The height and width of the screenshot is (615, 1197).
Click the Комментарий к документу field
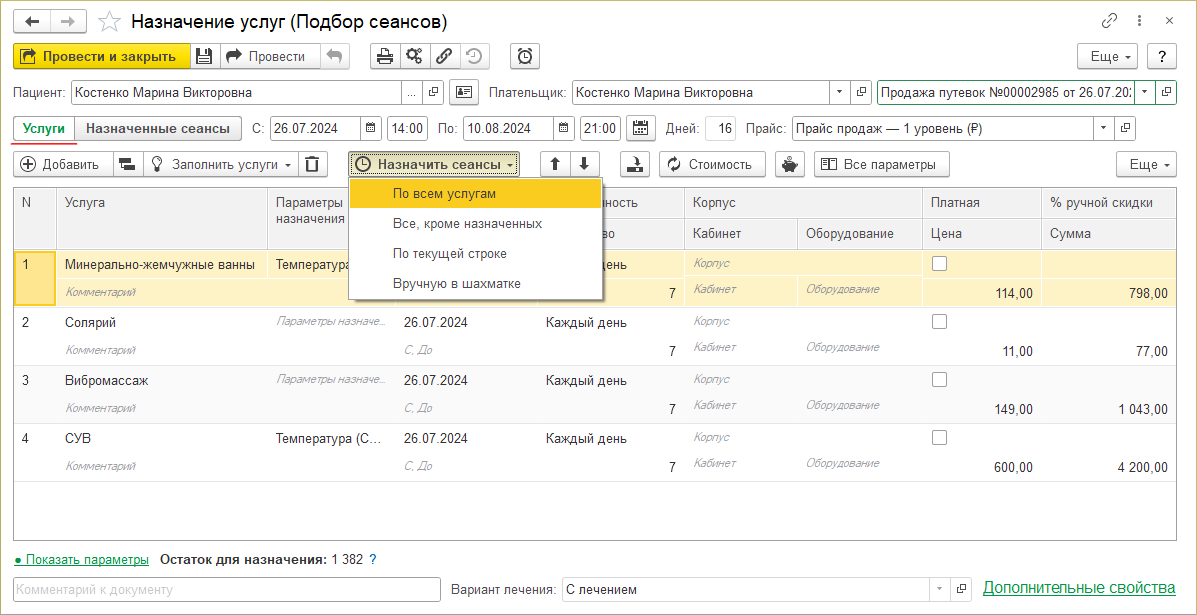point(227,589)
